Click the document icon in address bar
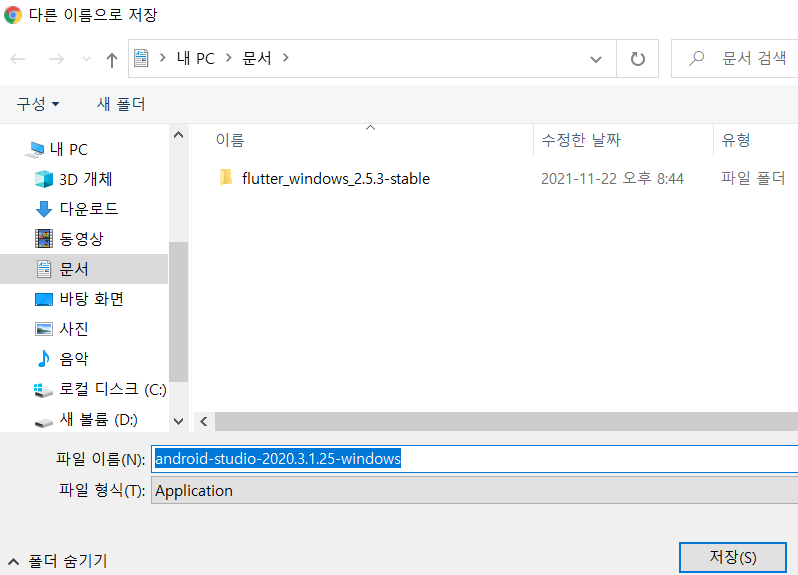This screenshot has height=575, width=798. (x=141, y=59)
